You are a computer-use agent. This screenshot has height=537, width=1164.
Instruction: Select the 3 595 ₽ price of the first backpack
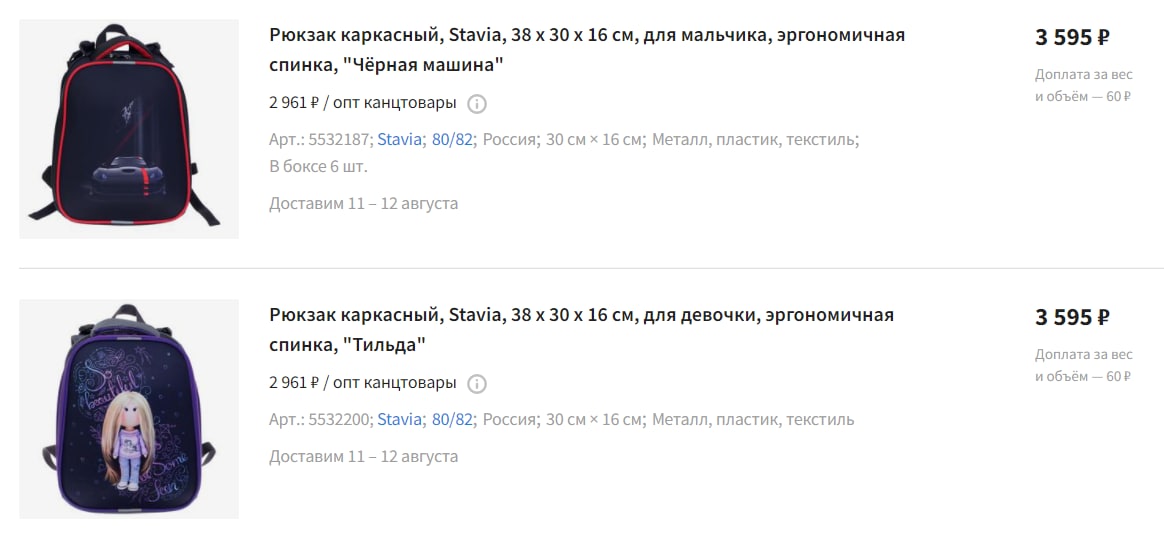tap(1073, 37)
